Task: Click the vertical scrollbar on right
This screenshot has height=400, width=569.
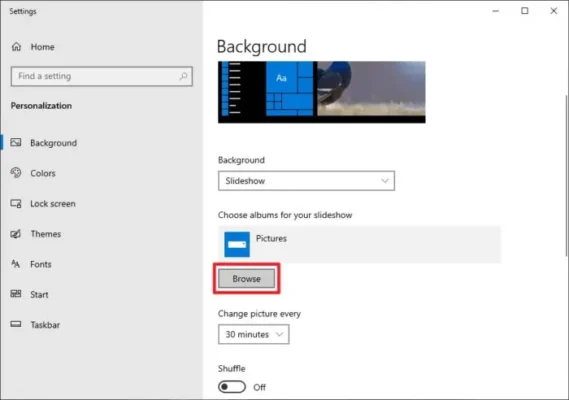Action: 566,175
